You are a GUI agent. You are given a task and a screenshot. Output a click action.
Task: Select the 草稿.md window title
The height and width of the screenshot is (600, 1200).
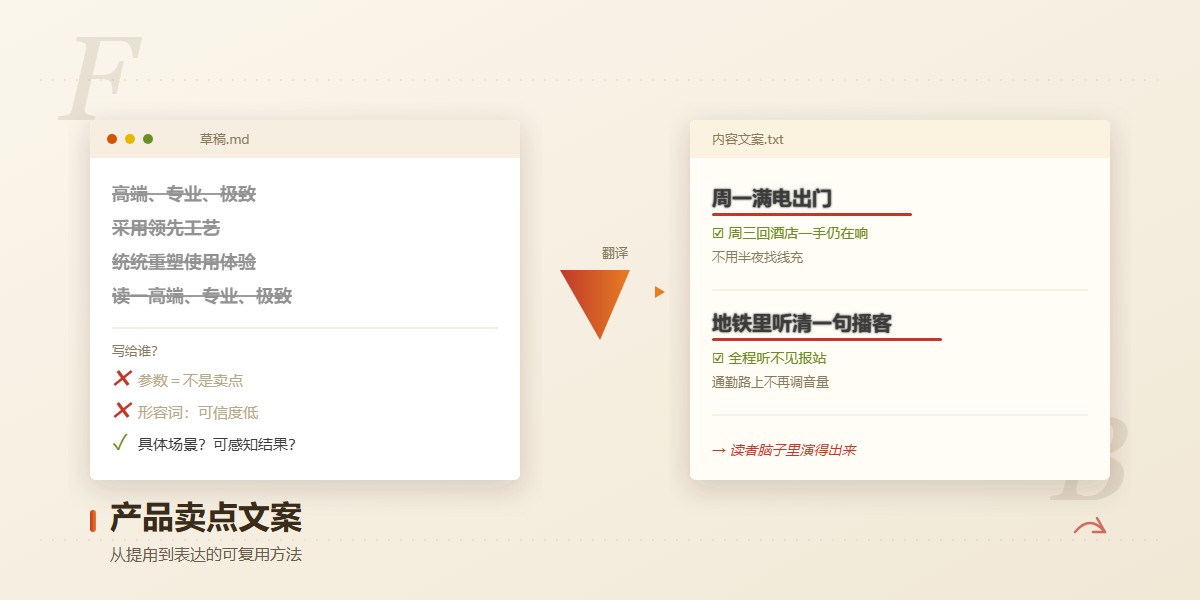[224, 139]
